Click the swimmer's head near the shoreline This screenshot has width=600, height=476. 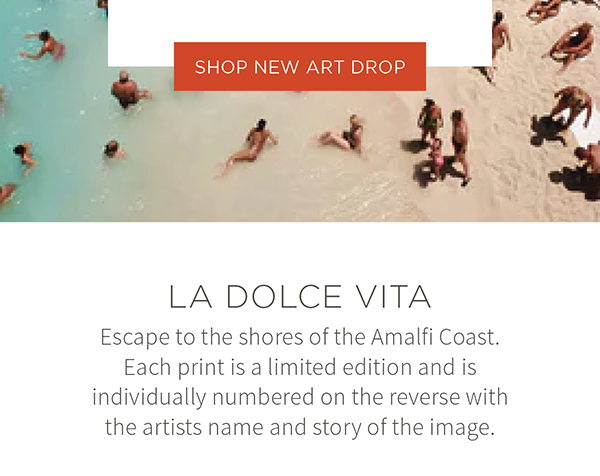[x=113, y=150]
